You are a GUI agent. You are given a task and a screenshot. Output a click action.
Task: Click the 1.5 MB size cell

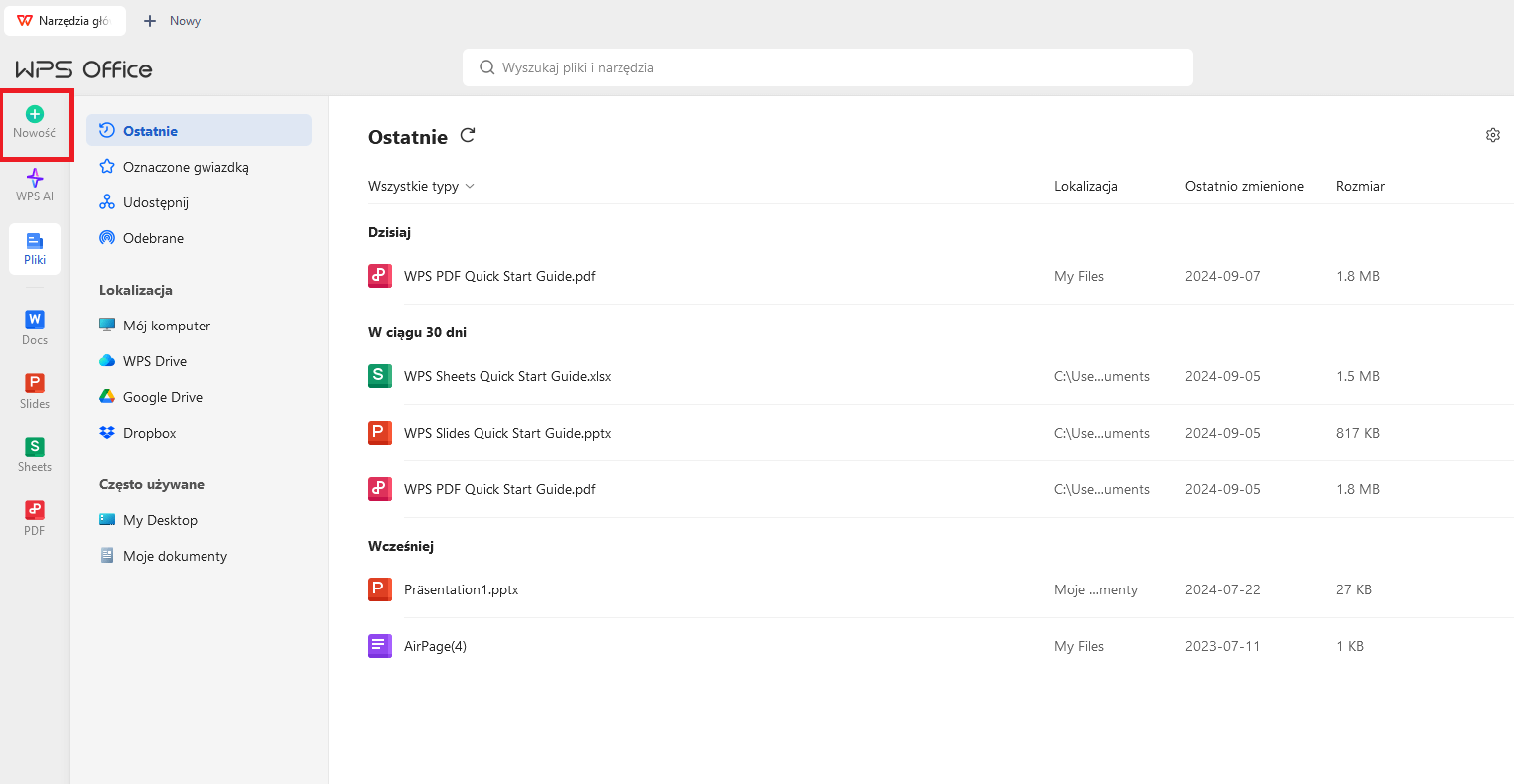coord(1358,376)
